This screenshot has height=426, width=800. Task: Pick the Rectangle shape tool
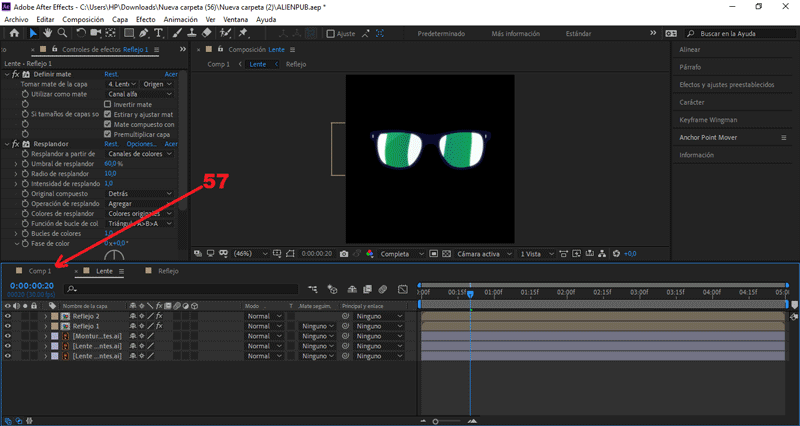click(129, 33)
